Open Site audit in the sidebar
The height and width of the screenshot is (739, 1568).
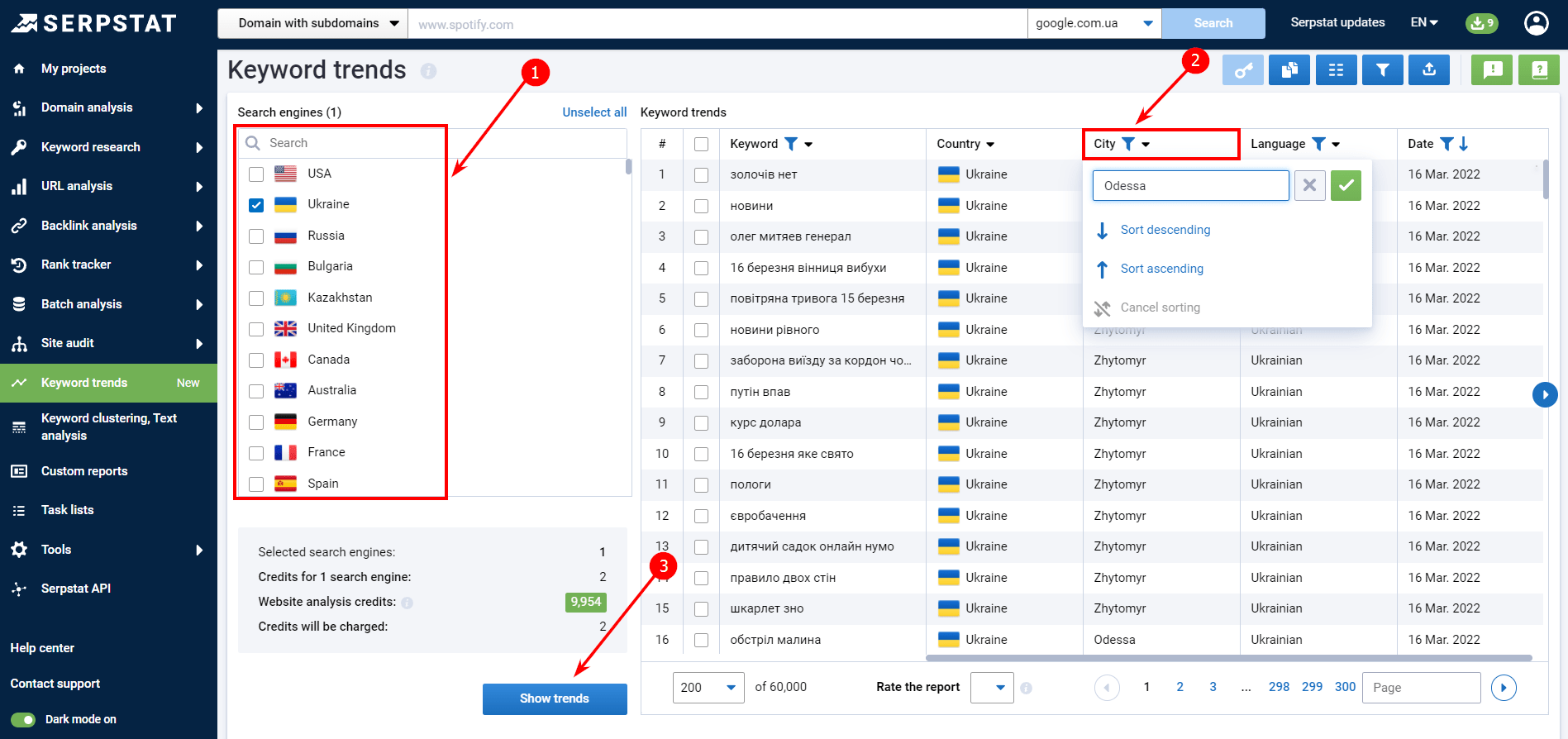coord(108,343)
